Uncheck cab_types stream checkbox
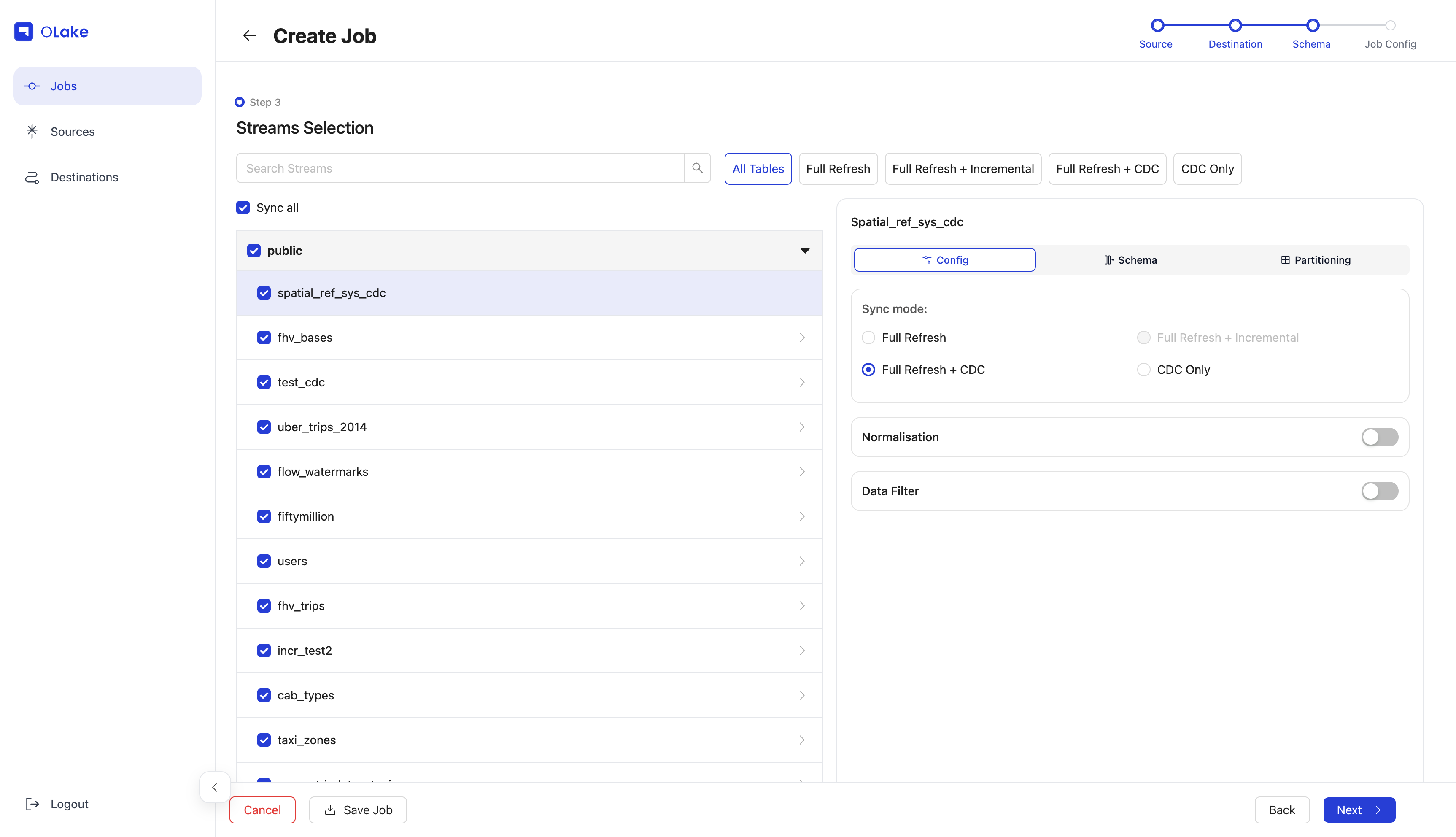This screenshot has height=837, width=1456. (x=264, y=695)
